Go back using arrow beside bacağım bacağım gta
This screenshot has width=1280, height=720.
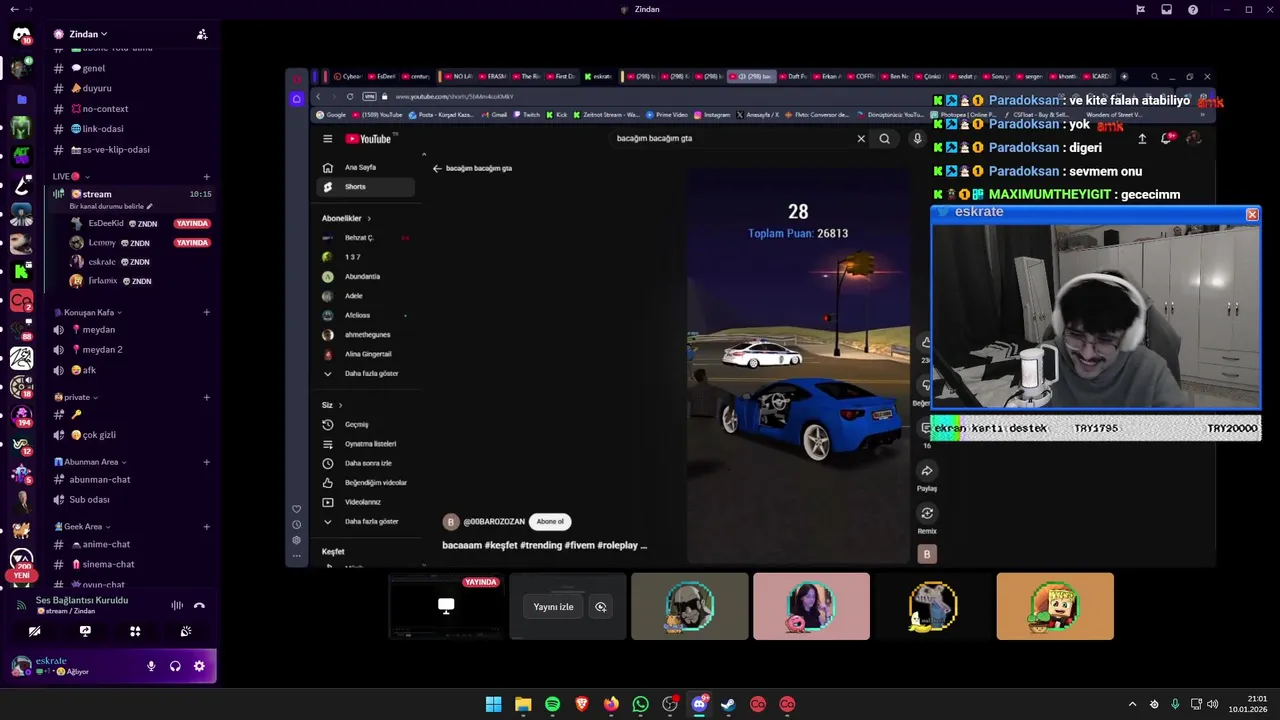pyautogui.click(x=437, y=168)
